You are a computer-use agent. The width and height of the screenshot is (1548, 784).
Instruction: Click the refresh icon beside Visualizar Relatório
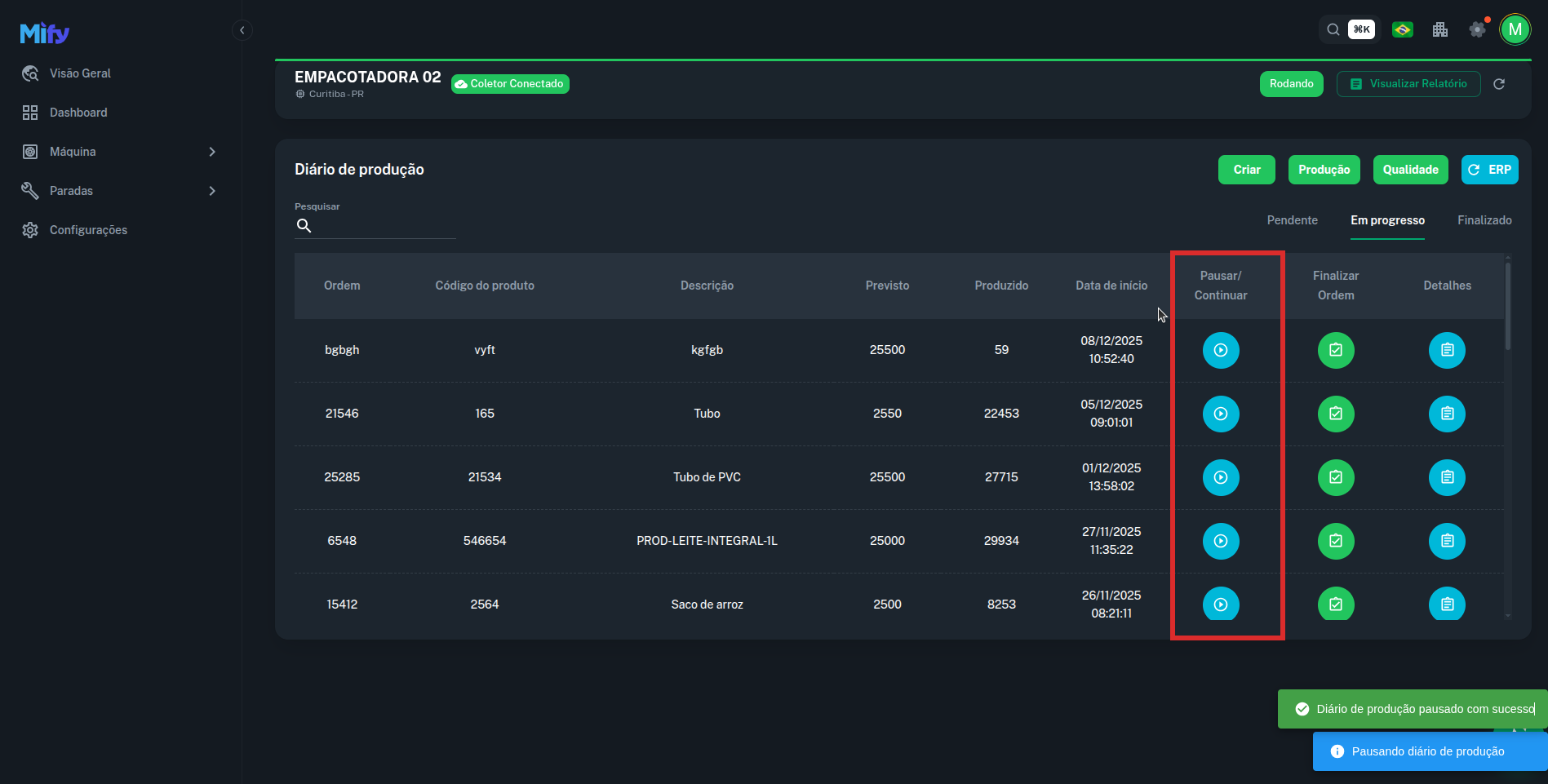[1498, 84]
